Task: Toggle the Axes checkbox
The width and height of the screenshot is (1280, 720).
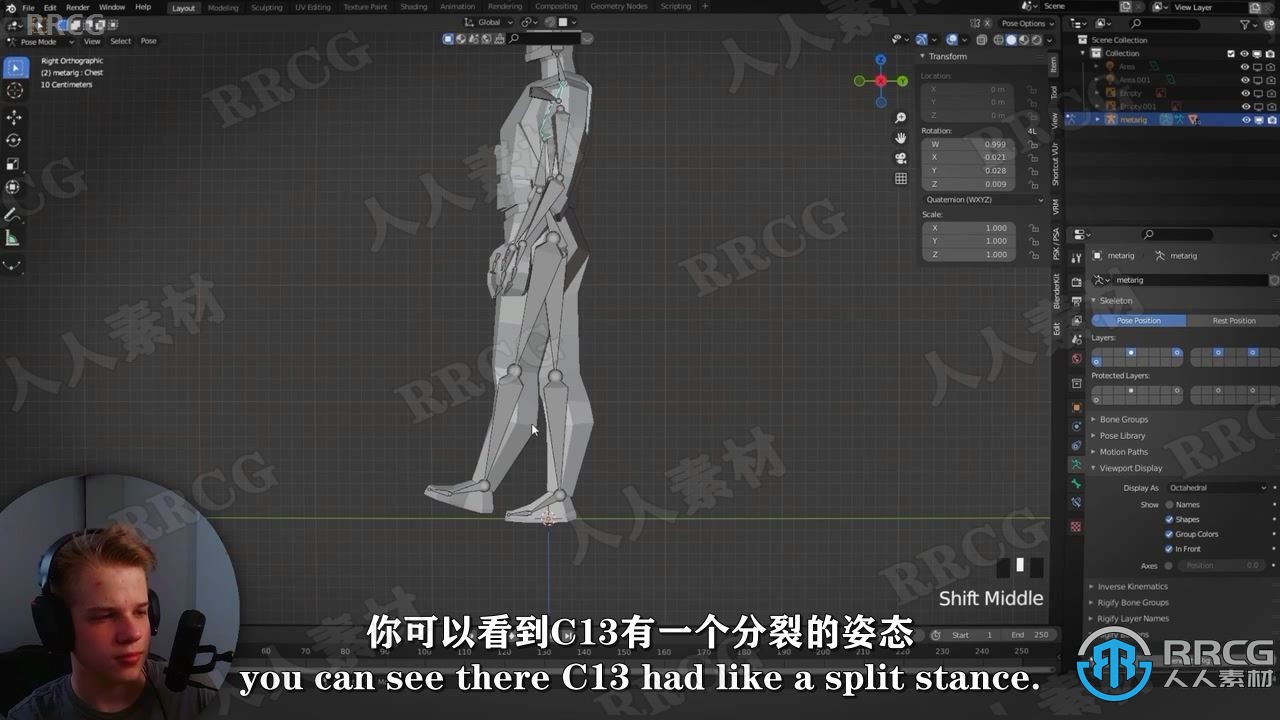Action: (1169, 565)
